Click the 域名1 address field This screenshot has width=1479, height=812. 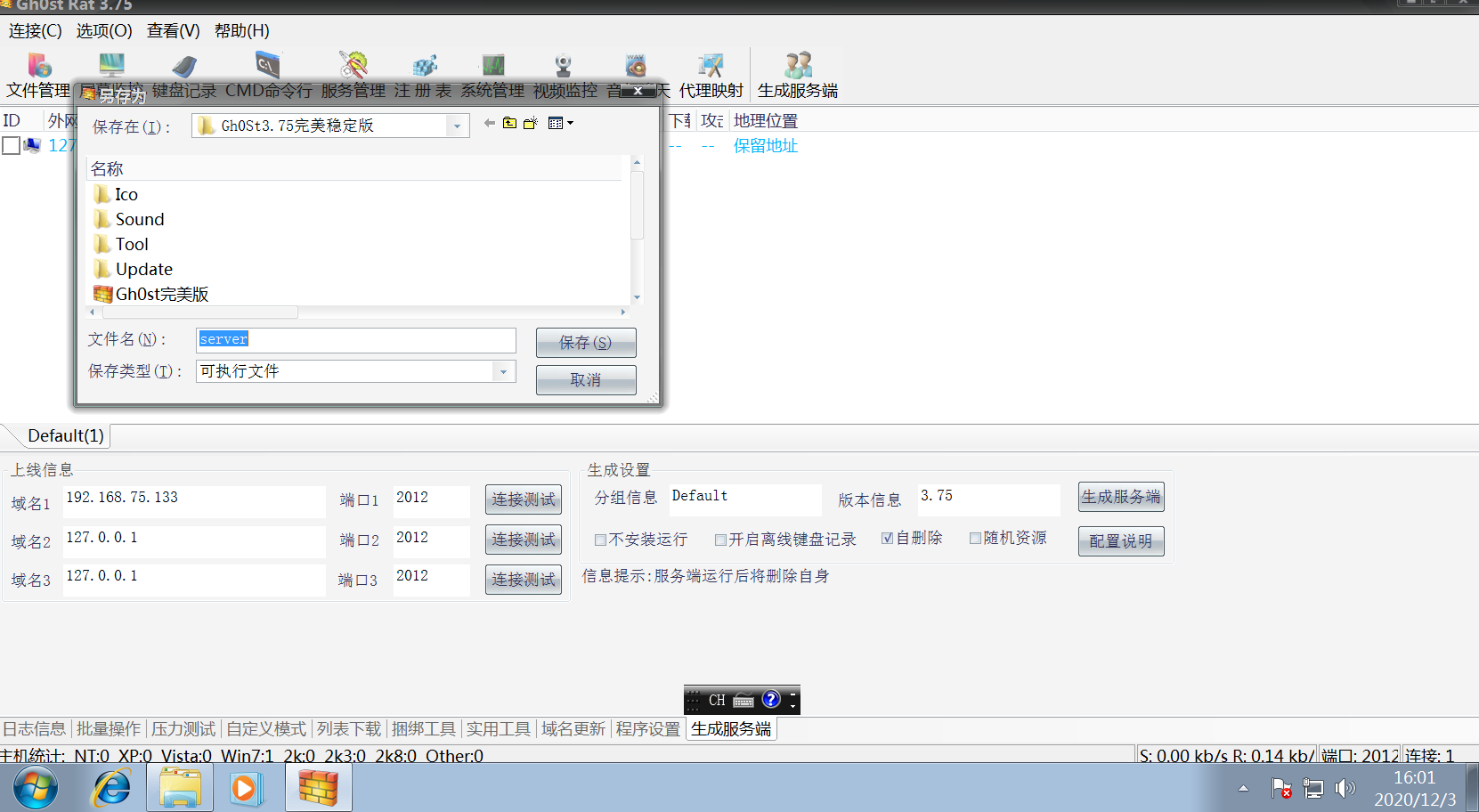point(194,501)
